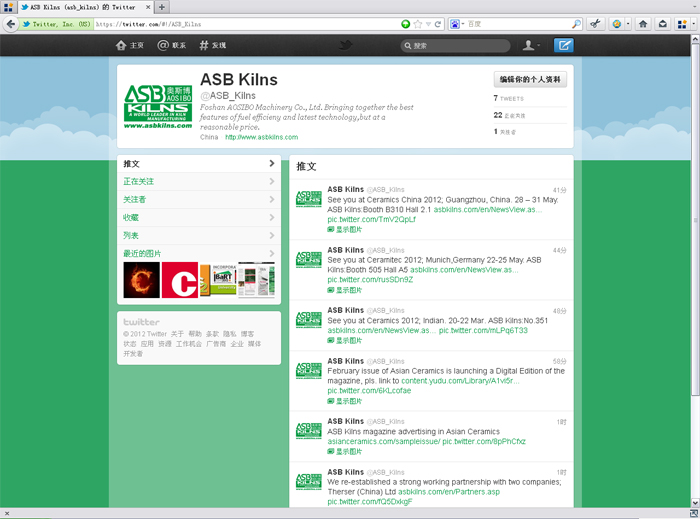Open the Baidu search engine selector

point(457,24)
